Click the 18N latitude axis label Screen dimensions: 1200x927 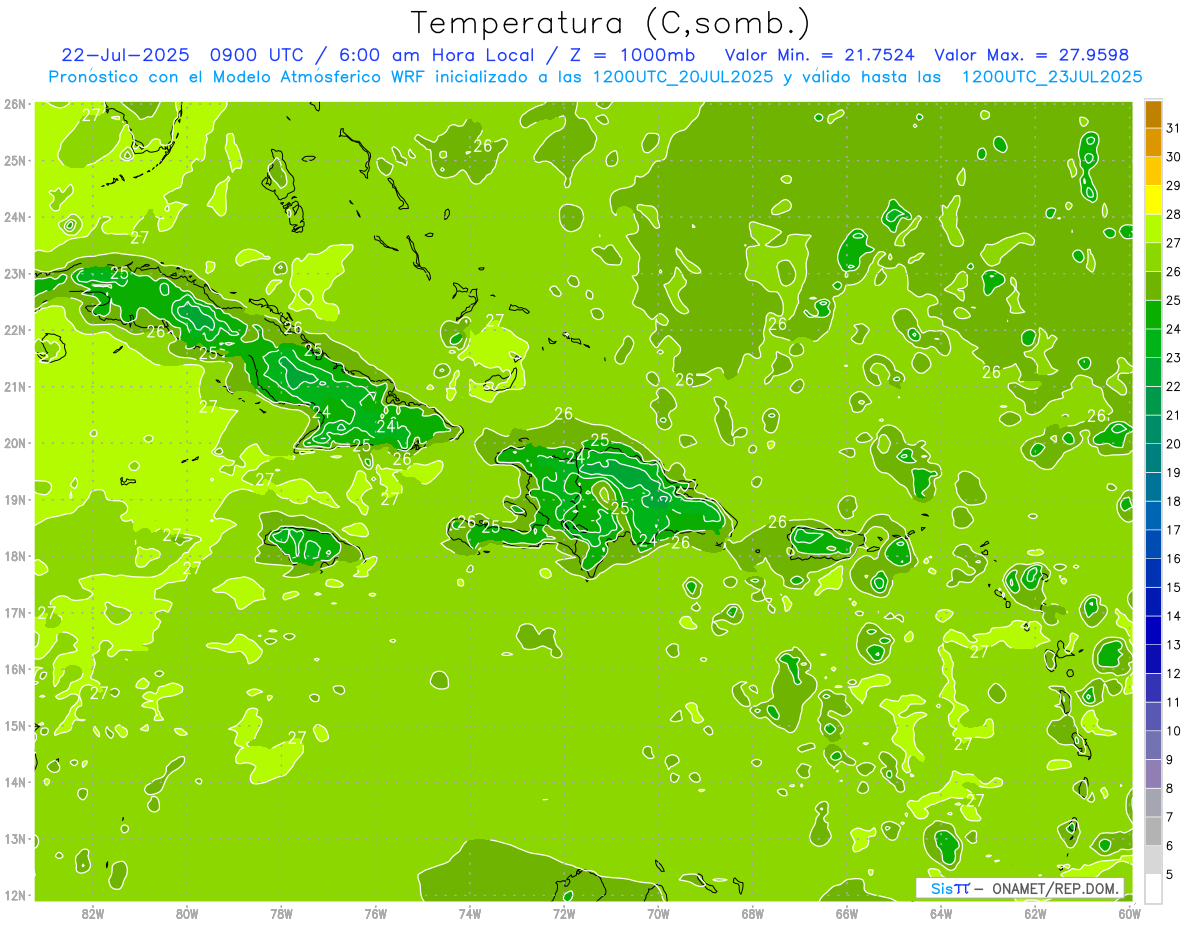tap(14, 556)
